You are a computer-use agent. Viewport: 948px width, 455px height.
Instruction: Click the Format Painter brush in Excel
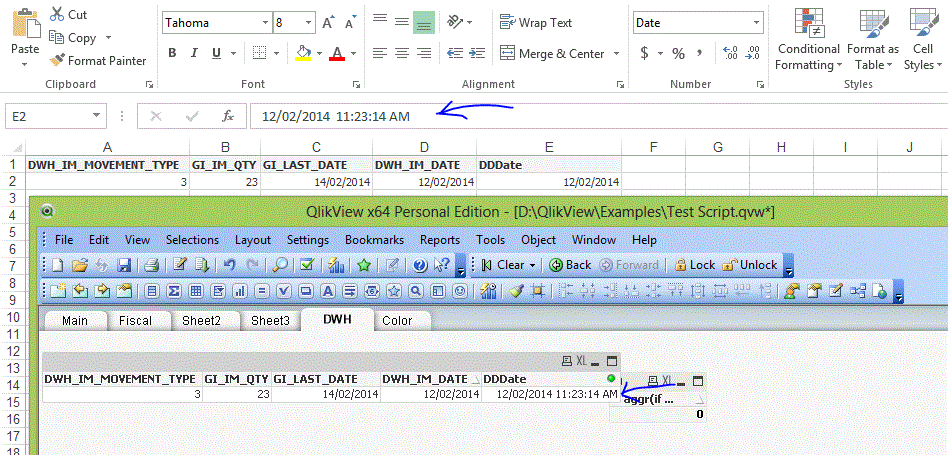click(57, 60)
